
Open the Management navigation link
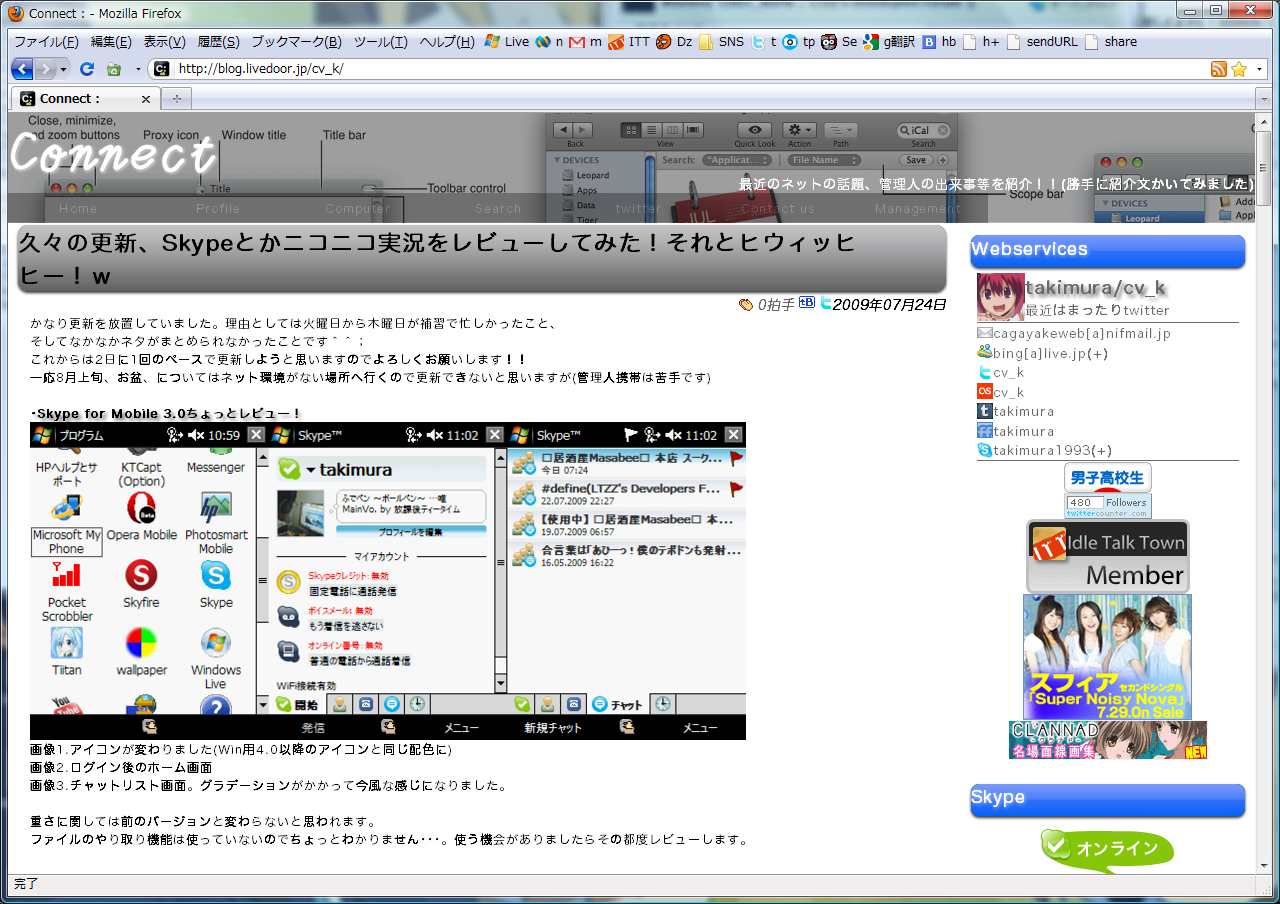(918, 209)
